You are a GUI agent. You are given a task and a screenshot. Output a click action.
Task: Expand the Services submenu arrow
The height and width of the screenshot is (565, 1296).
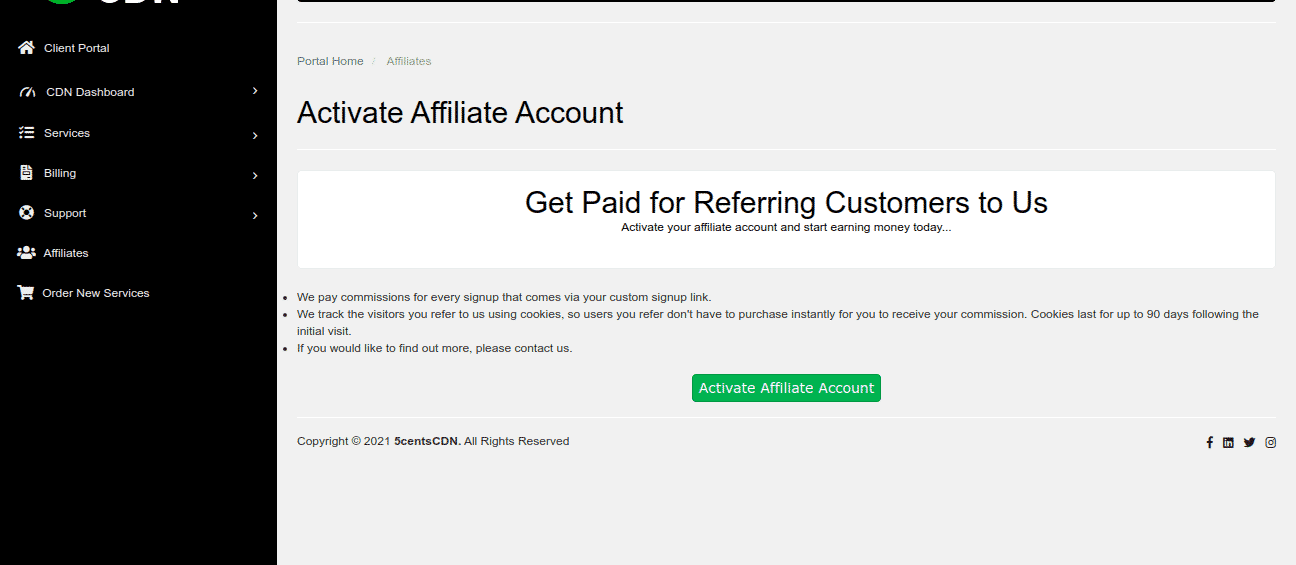click(255, 135)
